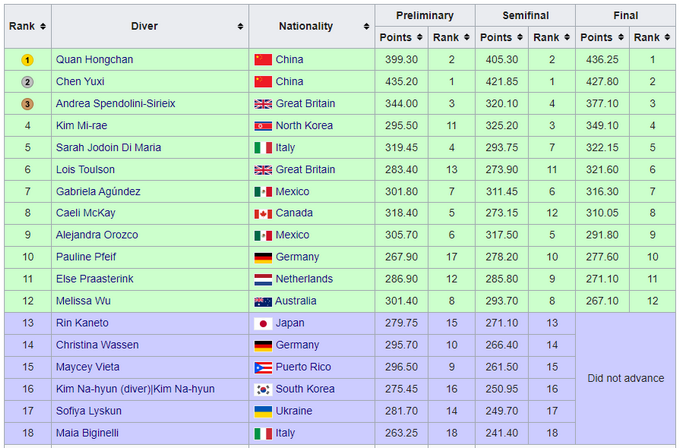This screenshot has width=680, height=448.
Task: Click the Netherlands flag icon
Action: tap(263, 279)
